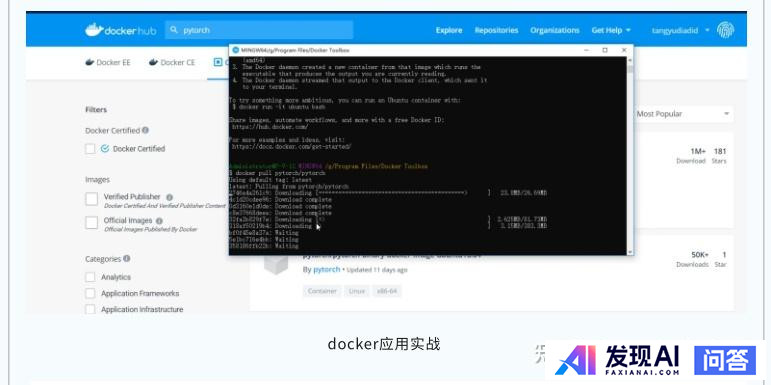The height and width of the screenshot is (385, 771).
Task: Open the Repositories page
Action: 496,30
